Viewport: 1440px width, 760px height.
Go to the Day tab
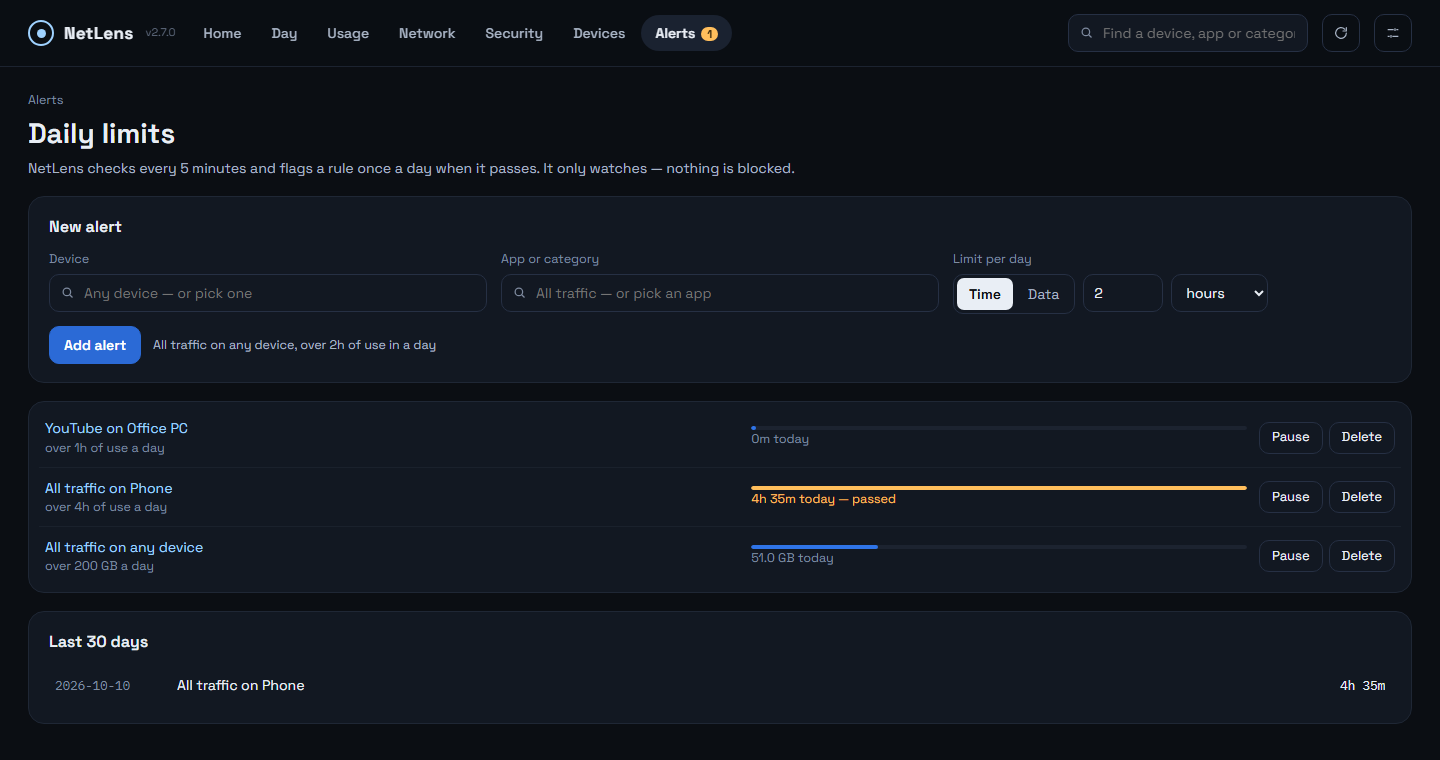tap(284, 33)
